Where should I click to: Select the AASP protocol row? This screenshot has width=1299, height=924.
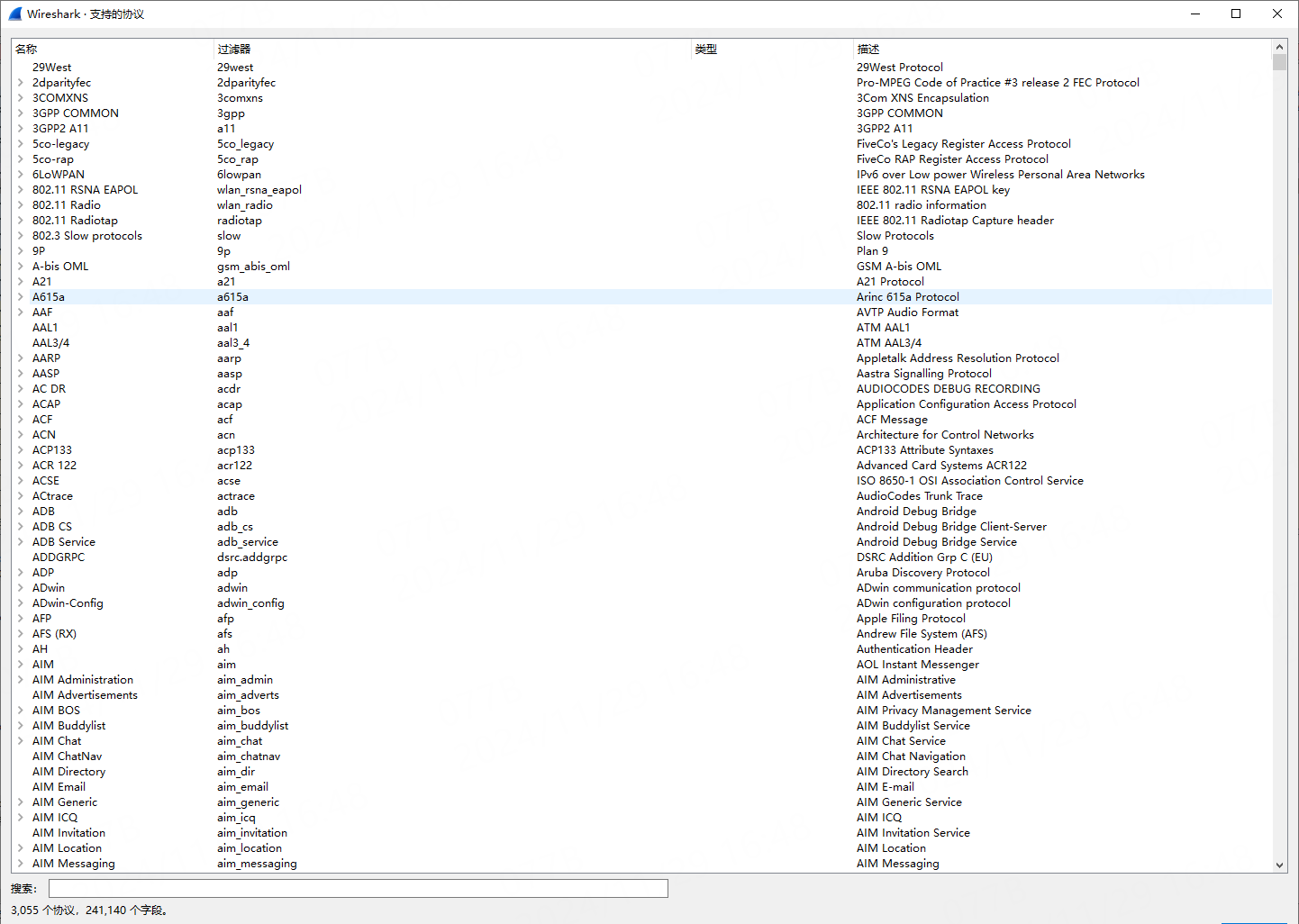point(641,374)
